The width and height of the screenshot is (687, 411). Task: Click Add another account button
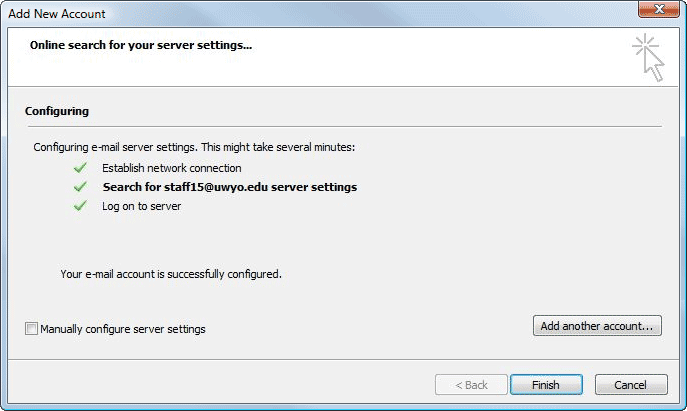point(597,326)
